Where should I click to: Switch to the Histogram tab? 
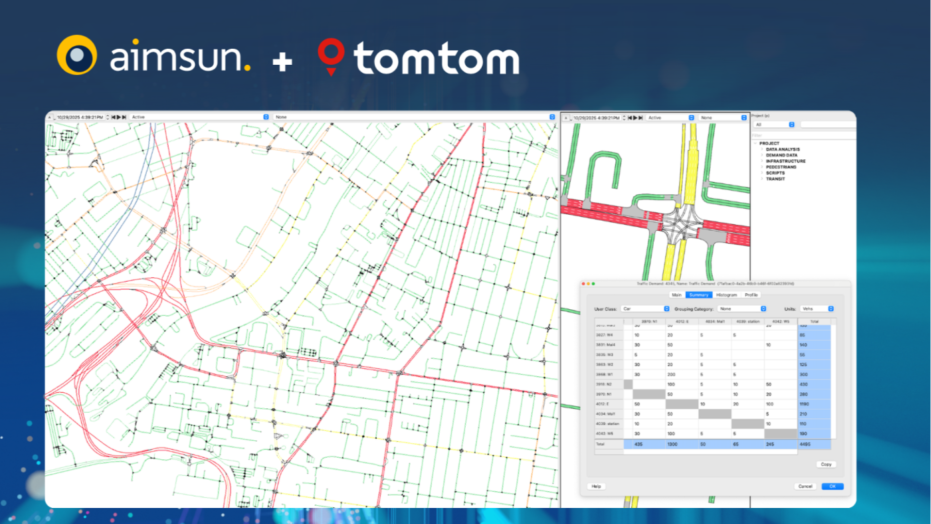[726, 295]
